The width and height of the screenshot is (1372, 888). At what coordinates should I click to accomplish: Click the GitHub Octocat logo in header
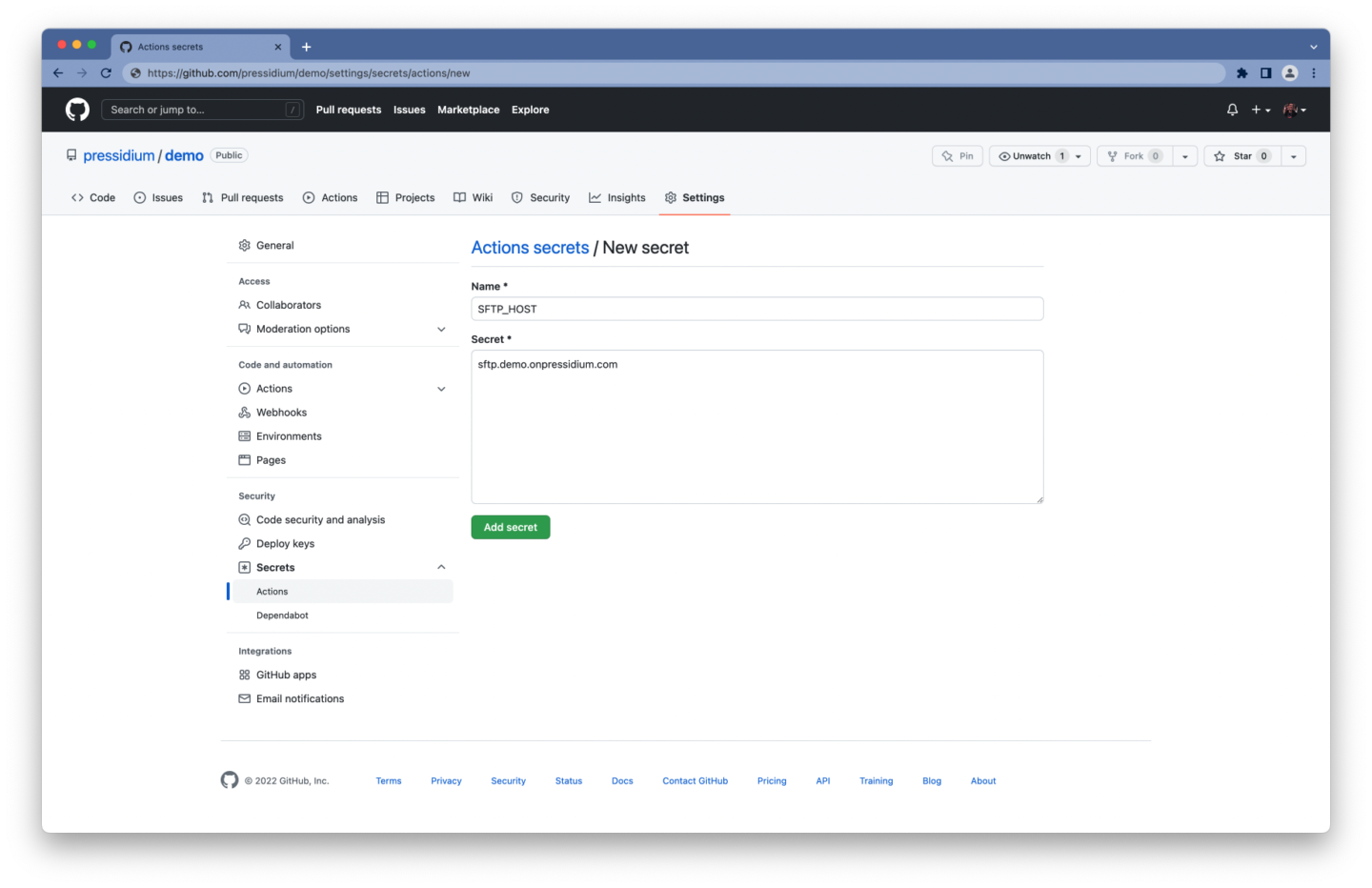(77, 110)
